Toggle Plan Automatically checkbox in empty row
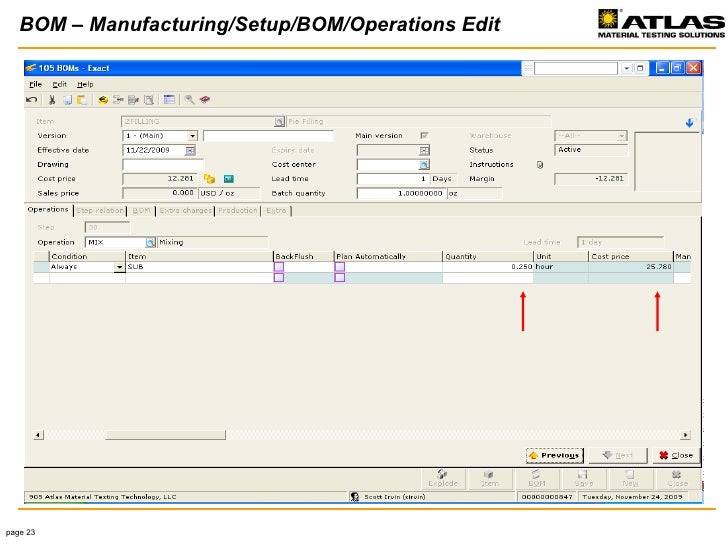The height and width of the screenshot is (546, 728). point(340,278)
